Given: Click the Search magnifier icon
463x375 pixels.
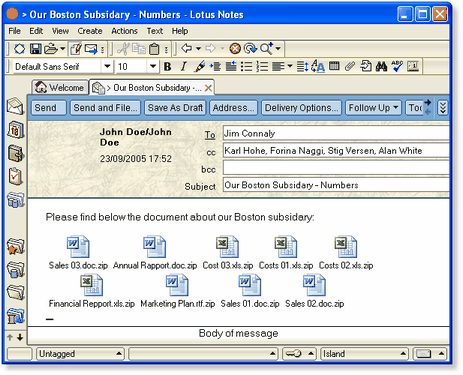Looking at the screenshot, I should point(267,49).
